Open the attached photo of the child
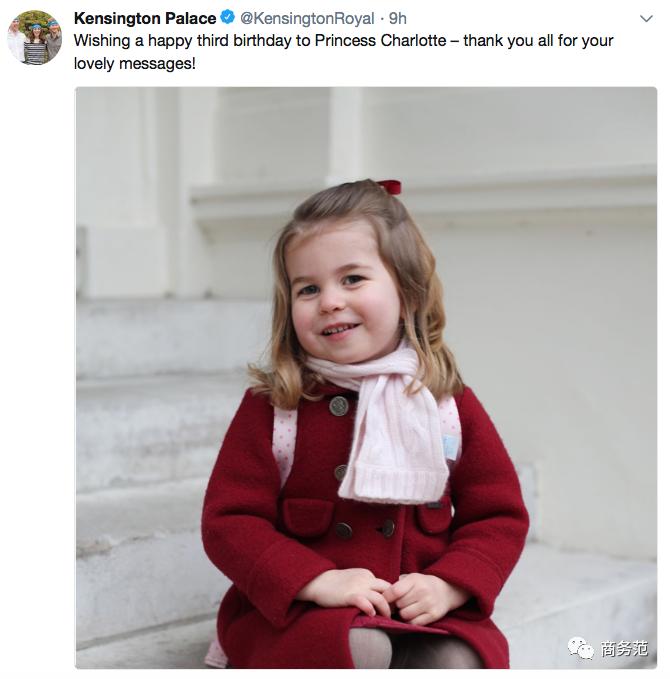Viewport: 670px width, 679px height. point(366,377)
